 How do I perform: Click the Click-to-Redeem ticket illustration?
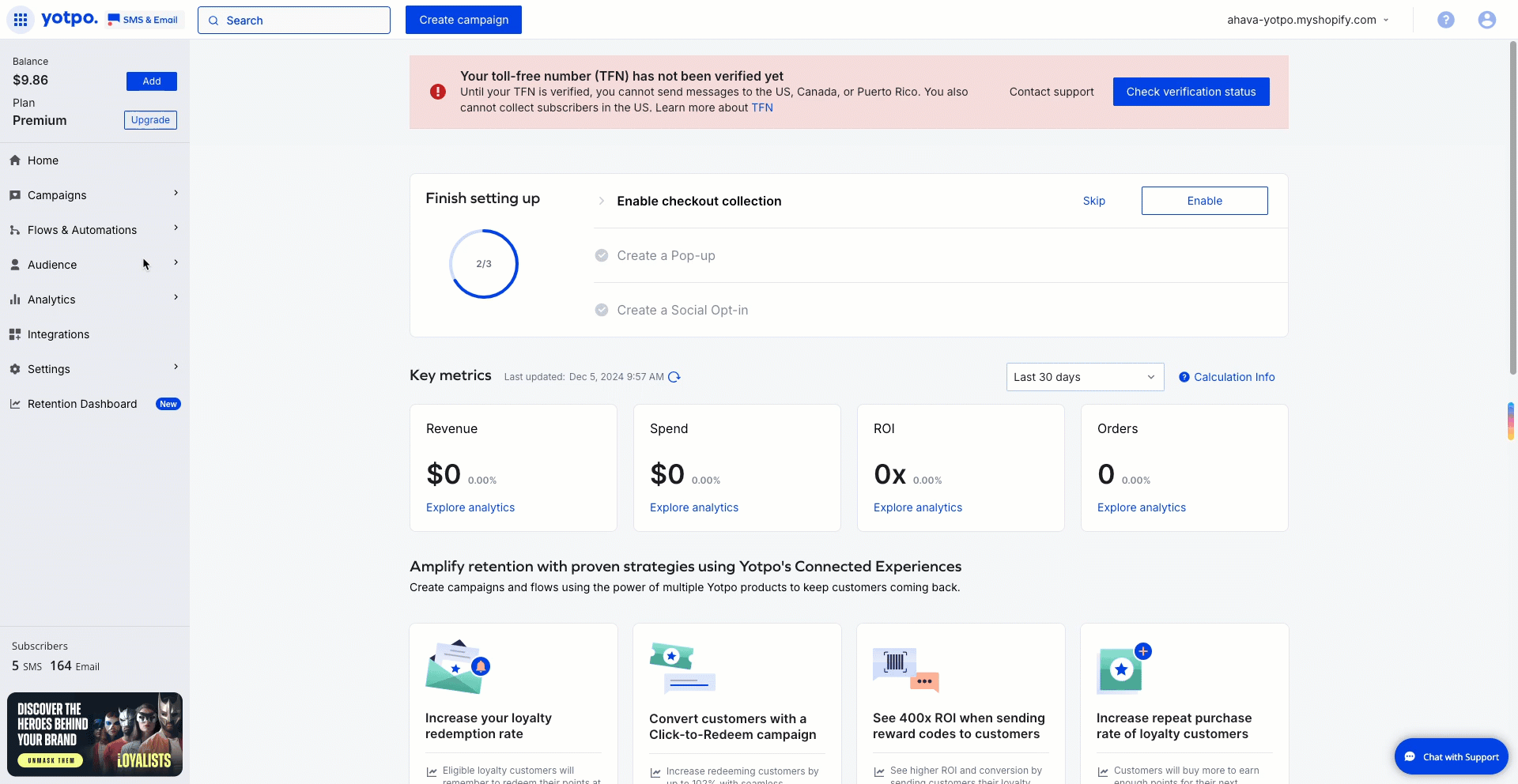pos(682,668)
